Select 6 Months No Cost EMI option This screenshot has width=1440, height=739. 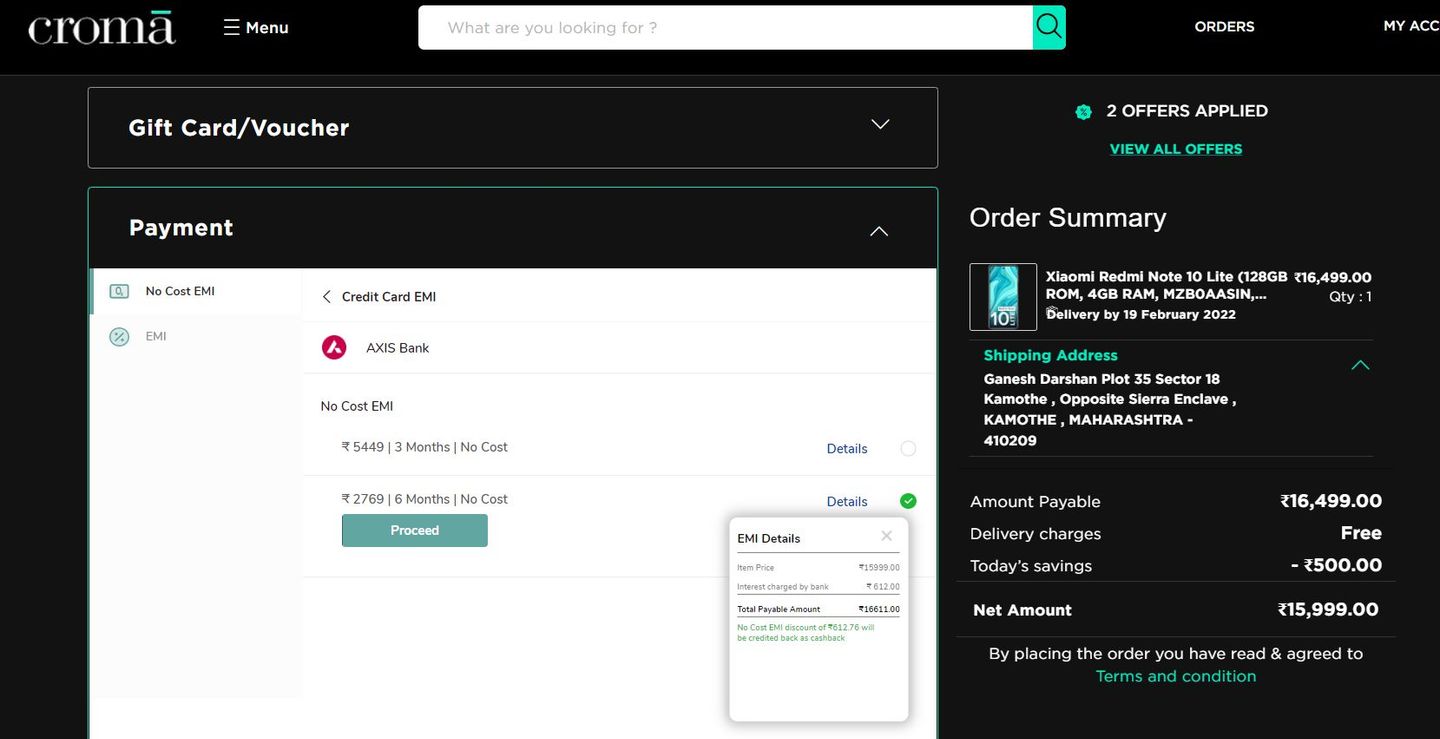point(908,501)
